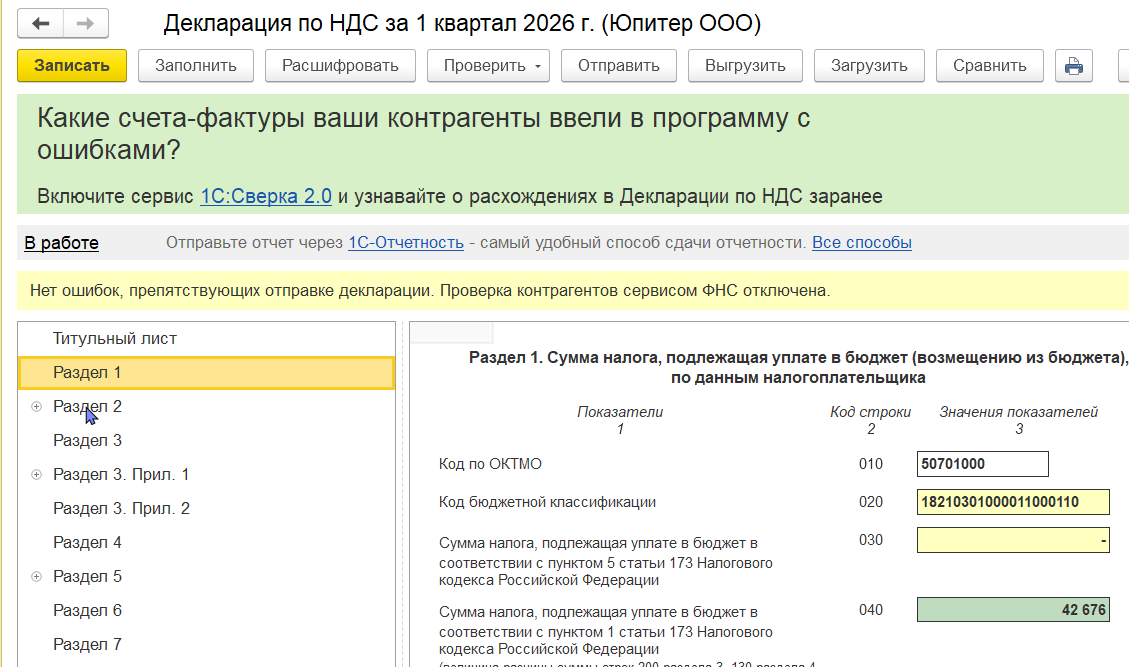The image size is (1129, 667).
Task: Click the 'Код строки' column header
Action: tap(871, 412)
